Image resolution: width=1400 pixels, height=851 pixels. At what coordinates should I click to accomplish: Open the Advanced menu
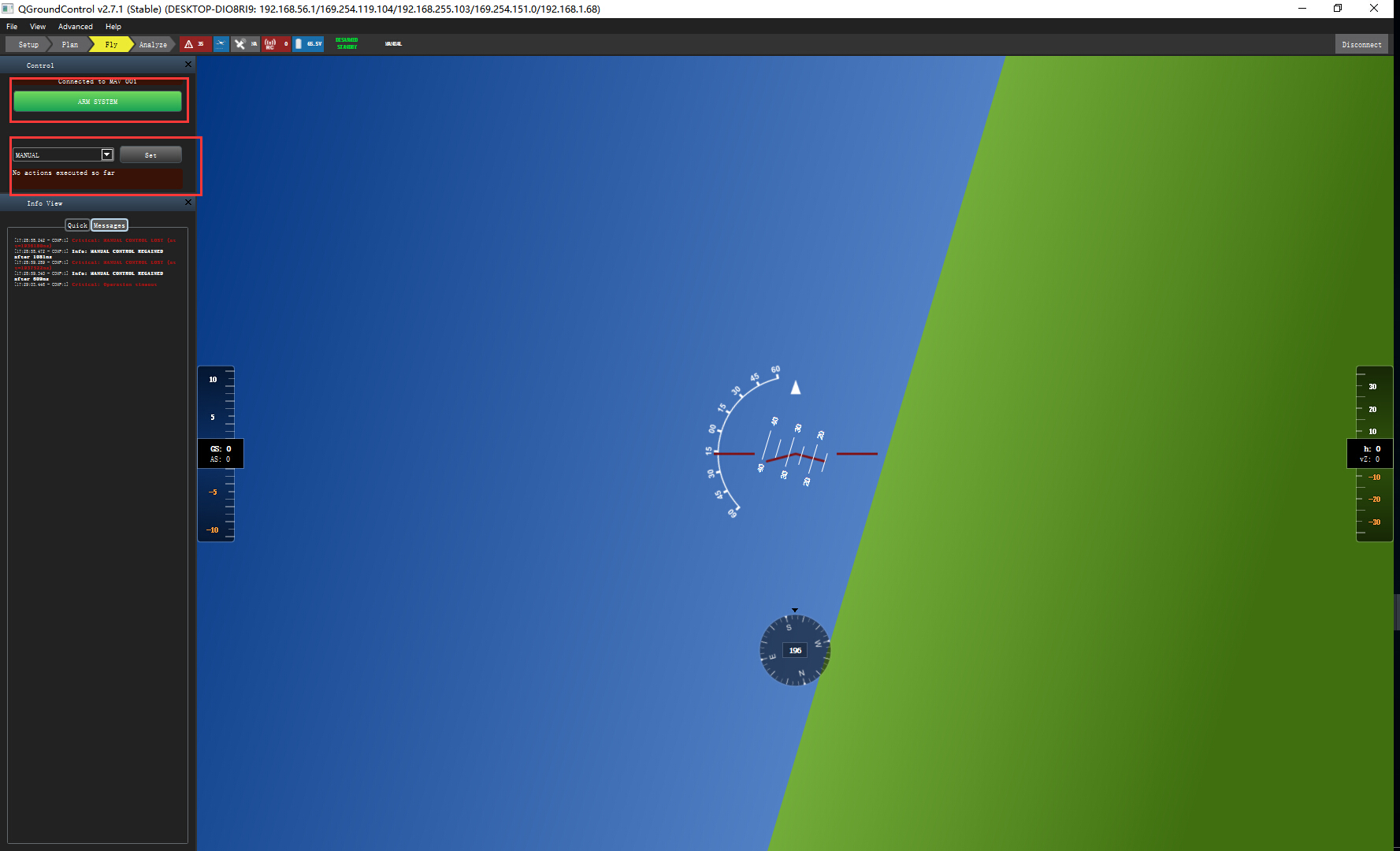tap(76, 27)
